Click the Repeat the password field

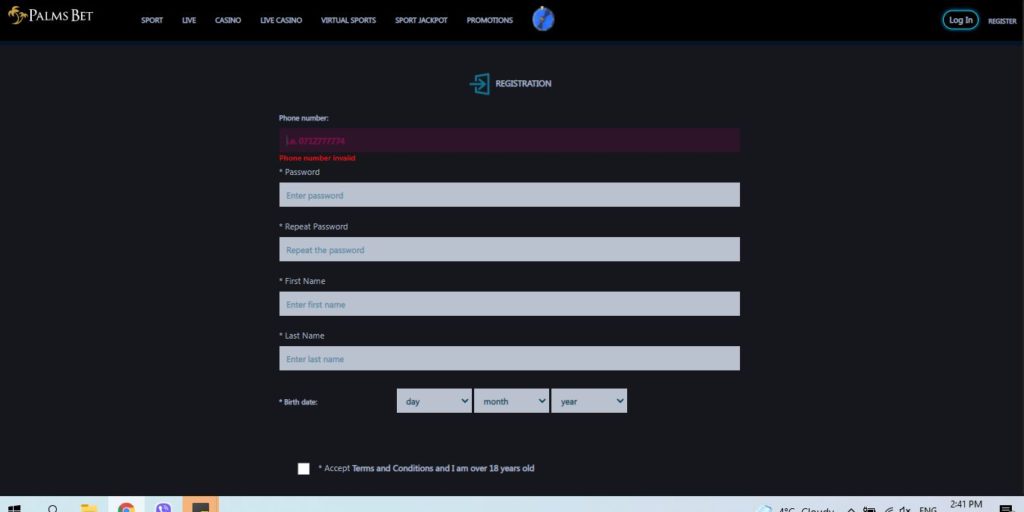pos(509,249)
